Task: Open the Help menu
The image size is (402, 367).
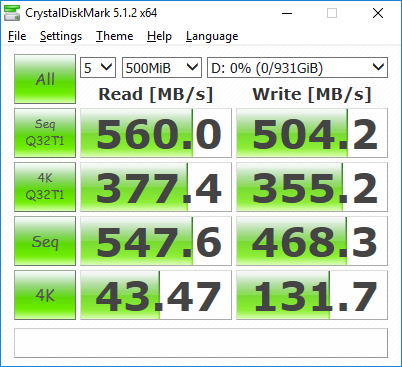Action: [159, 36]
